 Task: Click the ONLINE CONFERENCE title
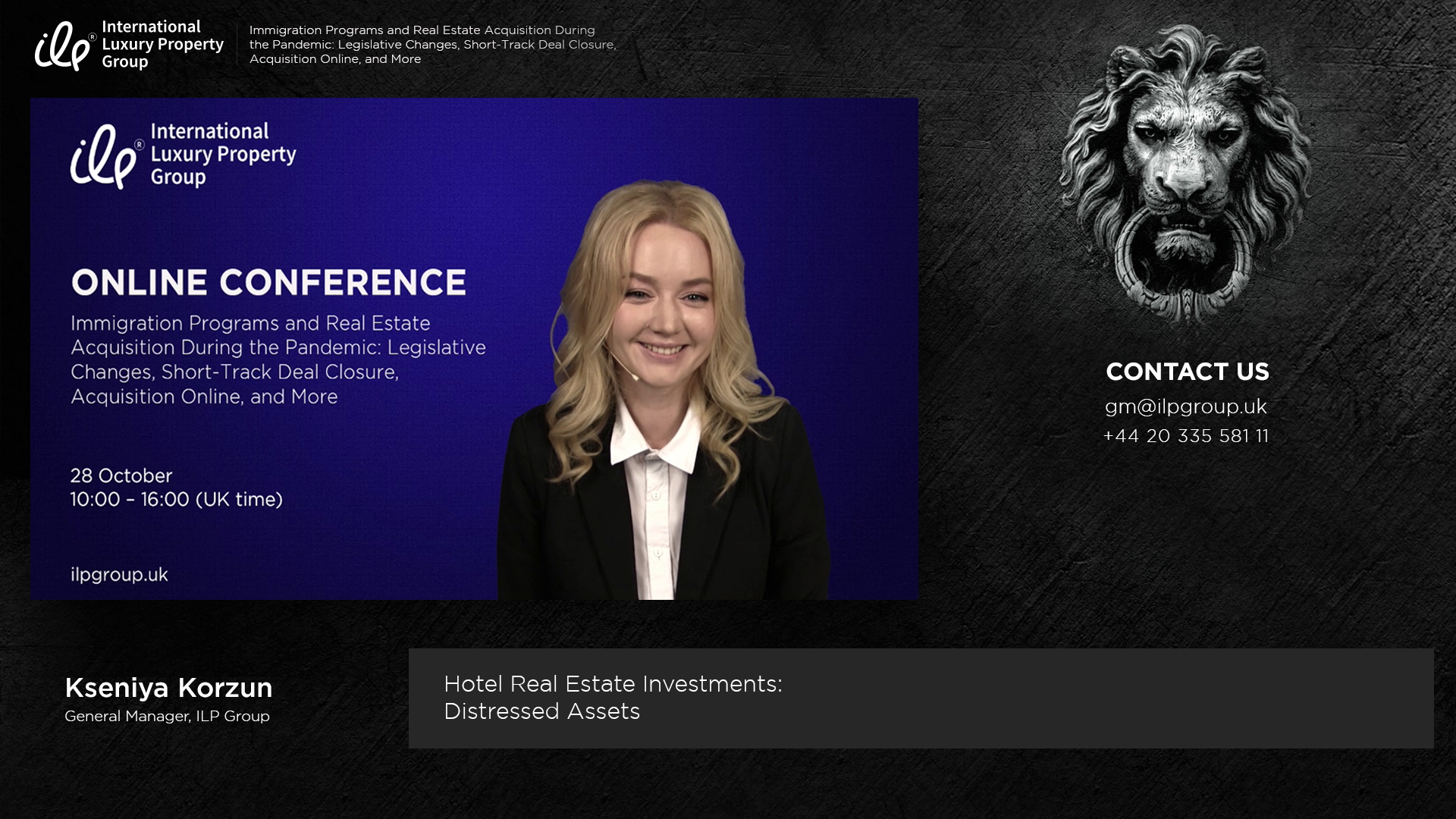(x=268, y=282)
